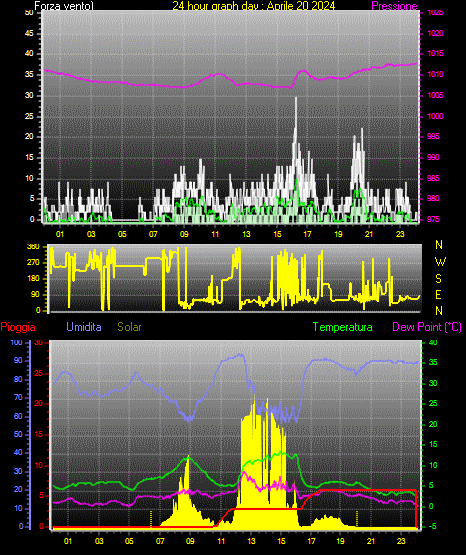
Task: Click the compass letter E beside direction graph
Action: click(x=438, y=294)
